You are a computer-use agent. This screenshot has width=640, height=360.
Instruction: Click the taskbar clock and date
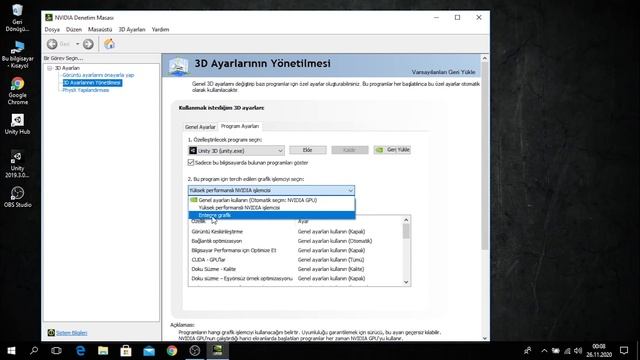pos(599,351)
